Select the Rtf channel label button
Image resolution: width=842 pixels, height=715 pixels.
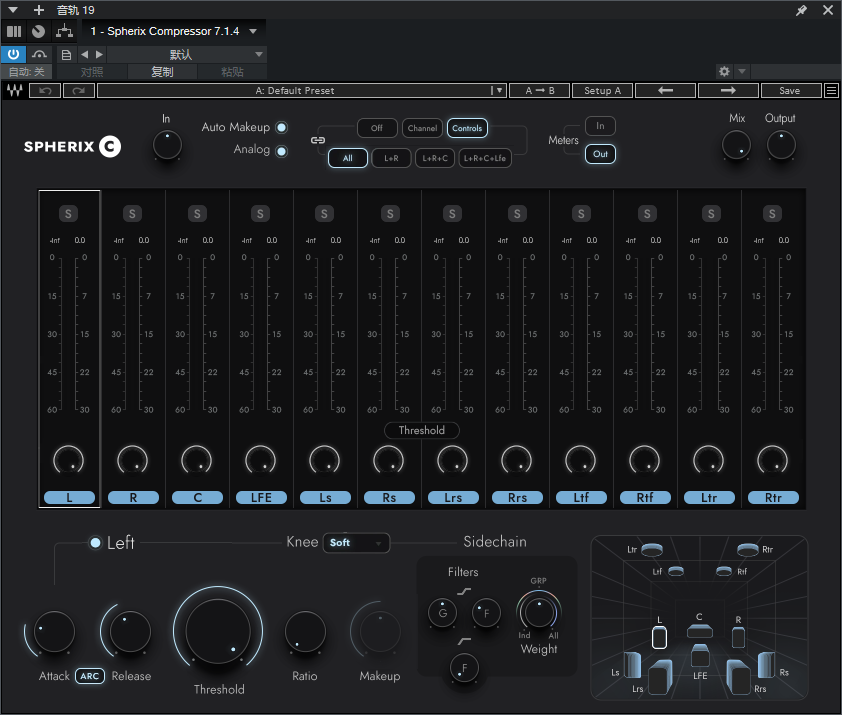(645, 497)
